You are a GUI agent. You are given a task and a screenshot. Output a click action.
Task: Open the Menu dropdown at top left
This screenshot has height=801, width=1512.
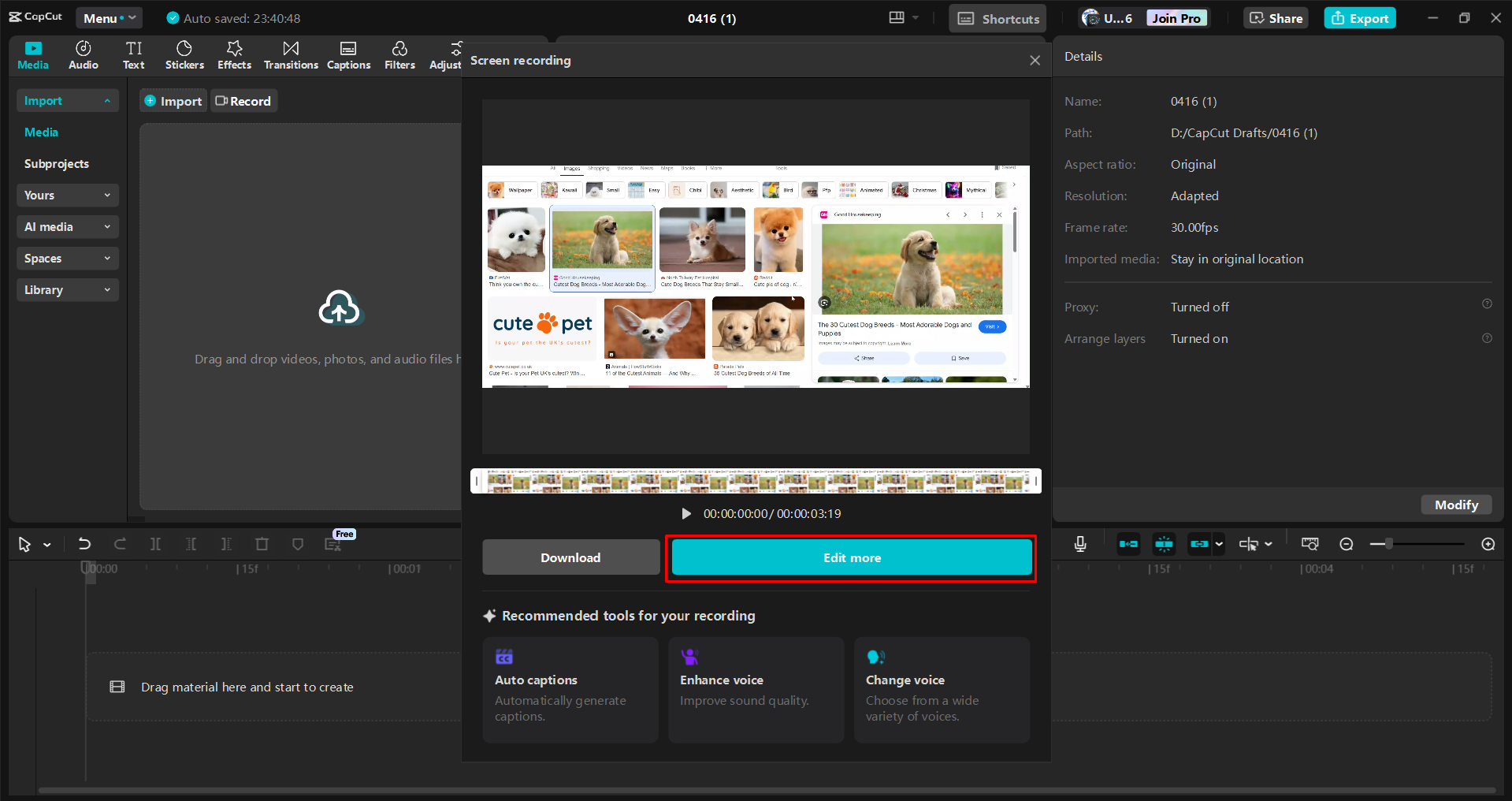tap(109, 17)
